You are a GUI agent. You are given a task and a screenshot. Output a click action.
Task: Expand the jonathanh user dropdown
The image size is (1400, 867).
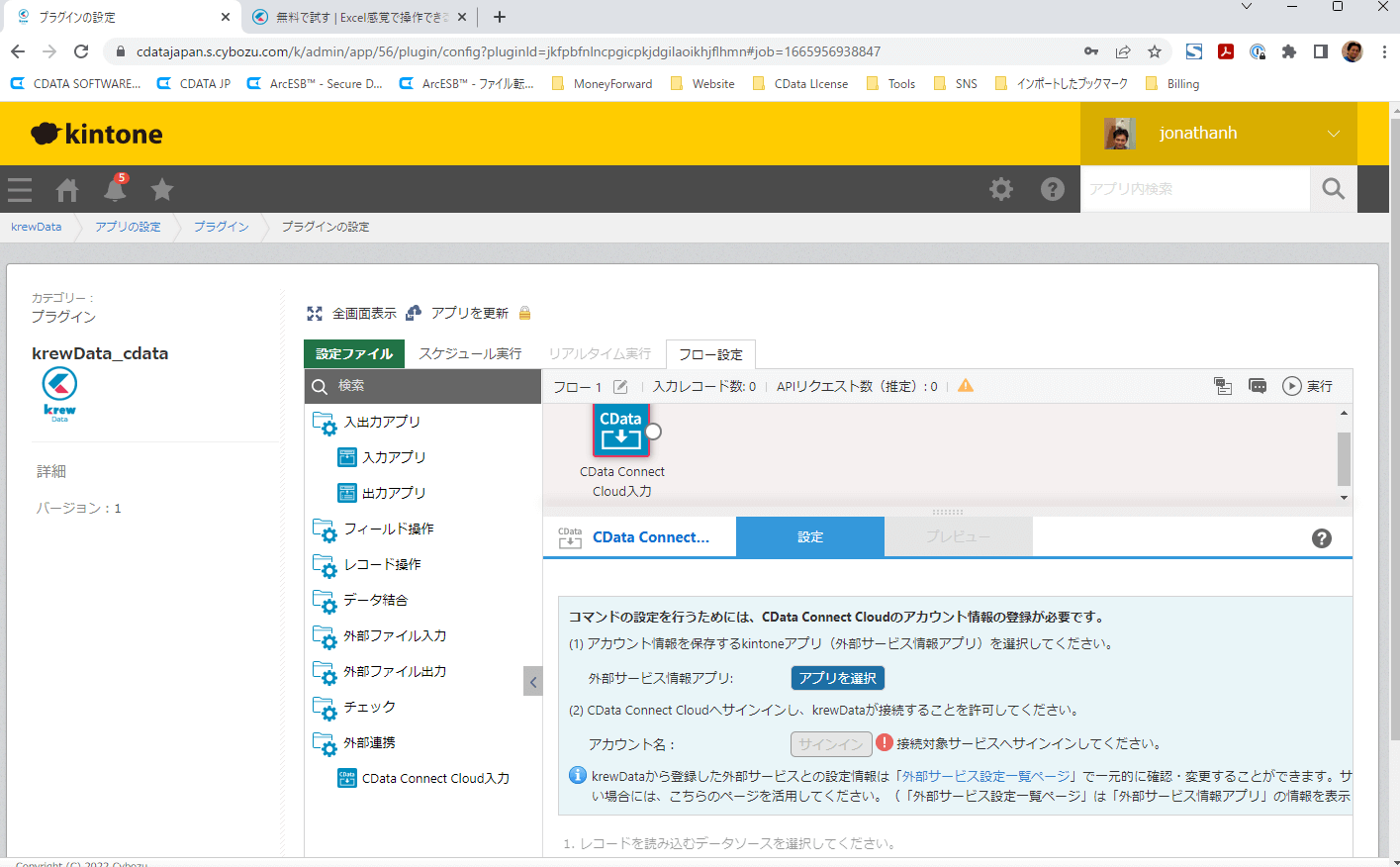click(x=1333, y=134)
